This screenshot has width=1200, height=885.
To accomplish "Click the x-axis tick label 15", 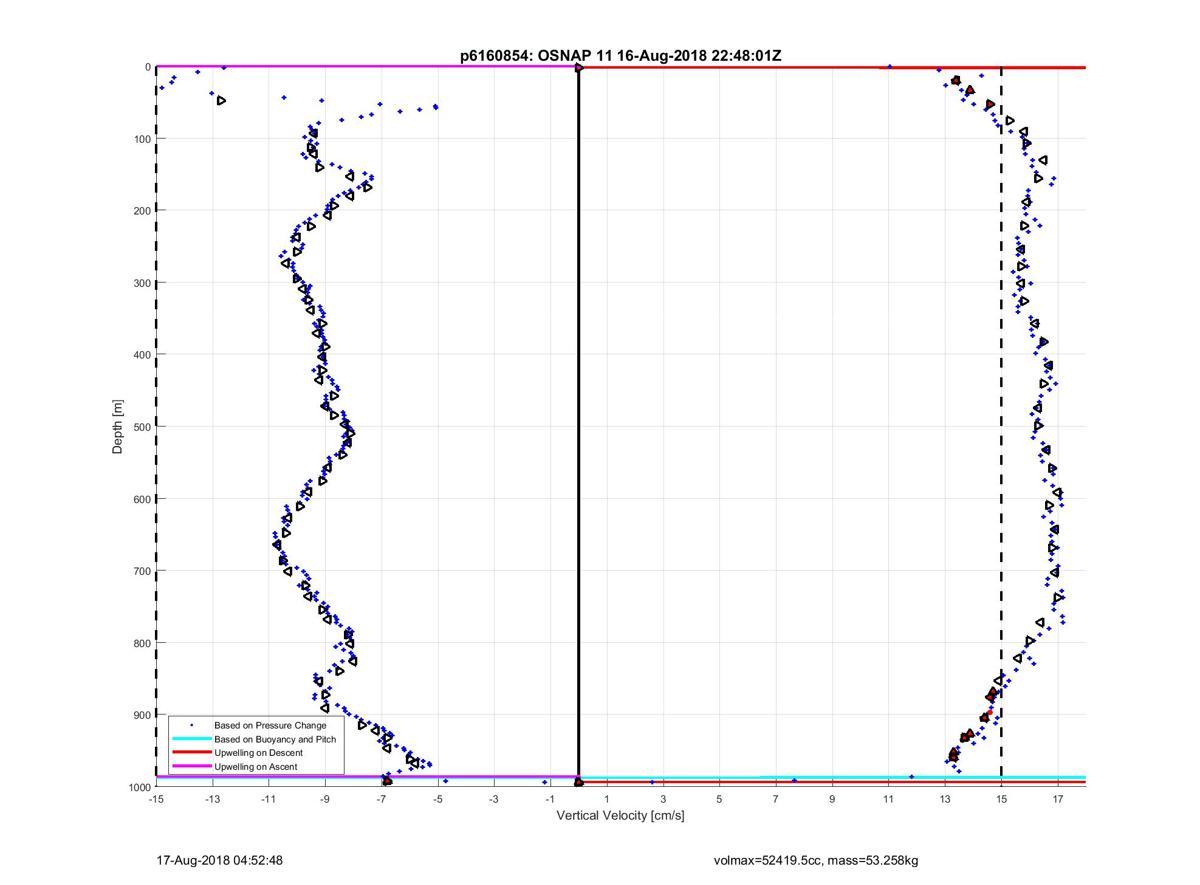I will (x=1001, y=799).
